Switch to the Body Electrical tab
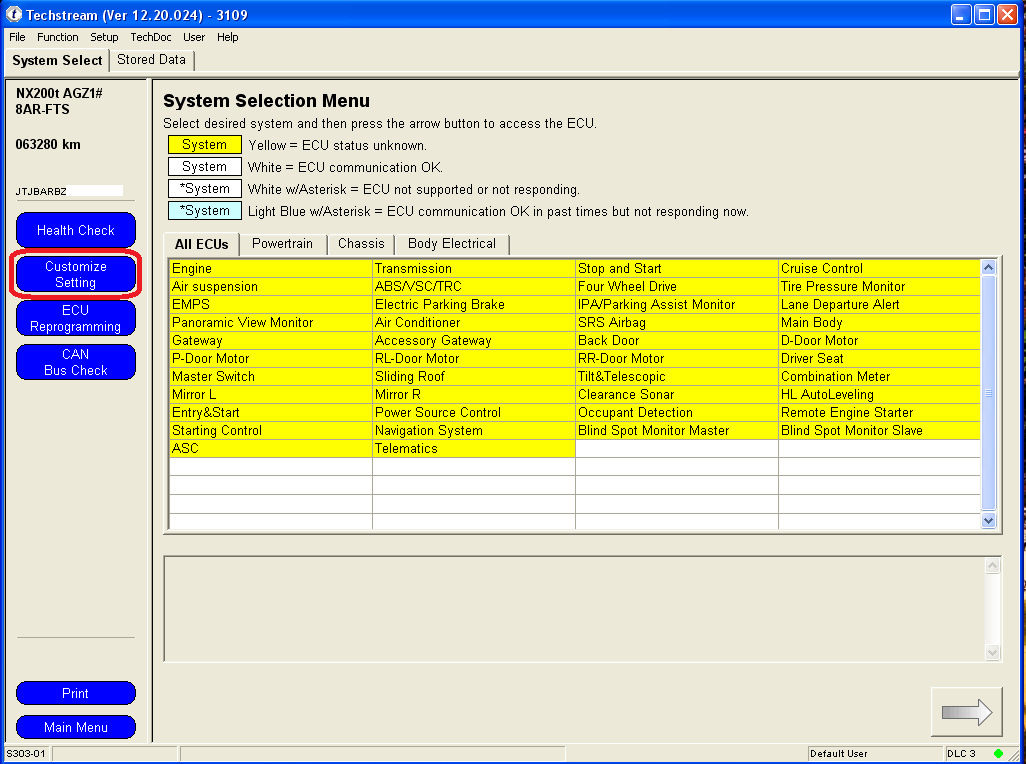This screenshot has height=764, width=1026. click(451, 244)
